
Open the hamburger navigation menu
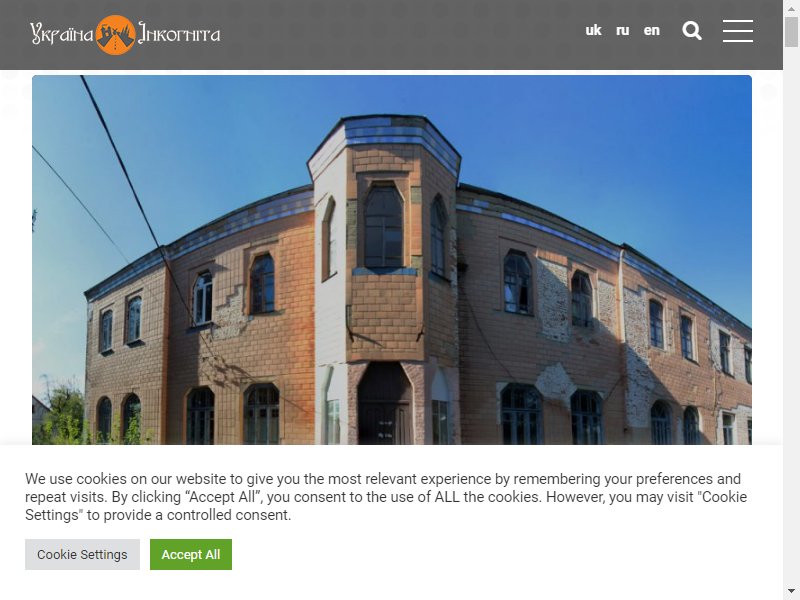(x=738, y=31)
